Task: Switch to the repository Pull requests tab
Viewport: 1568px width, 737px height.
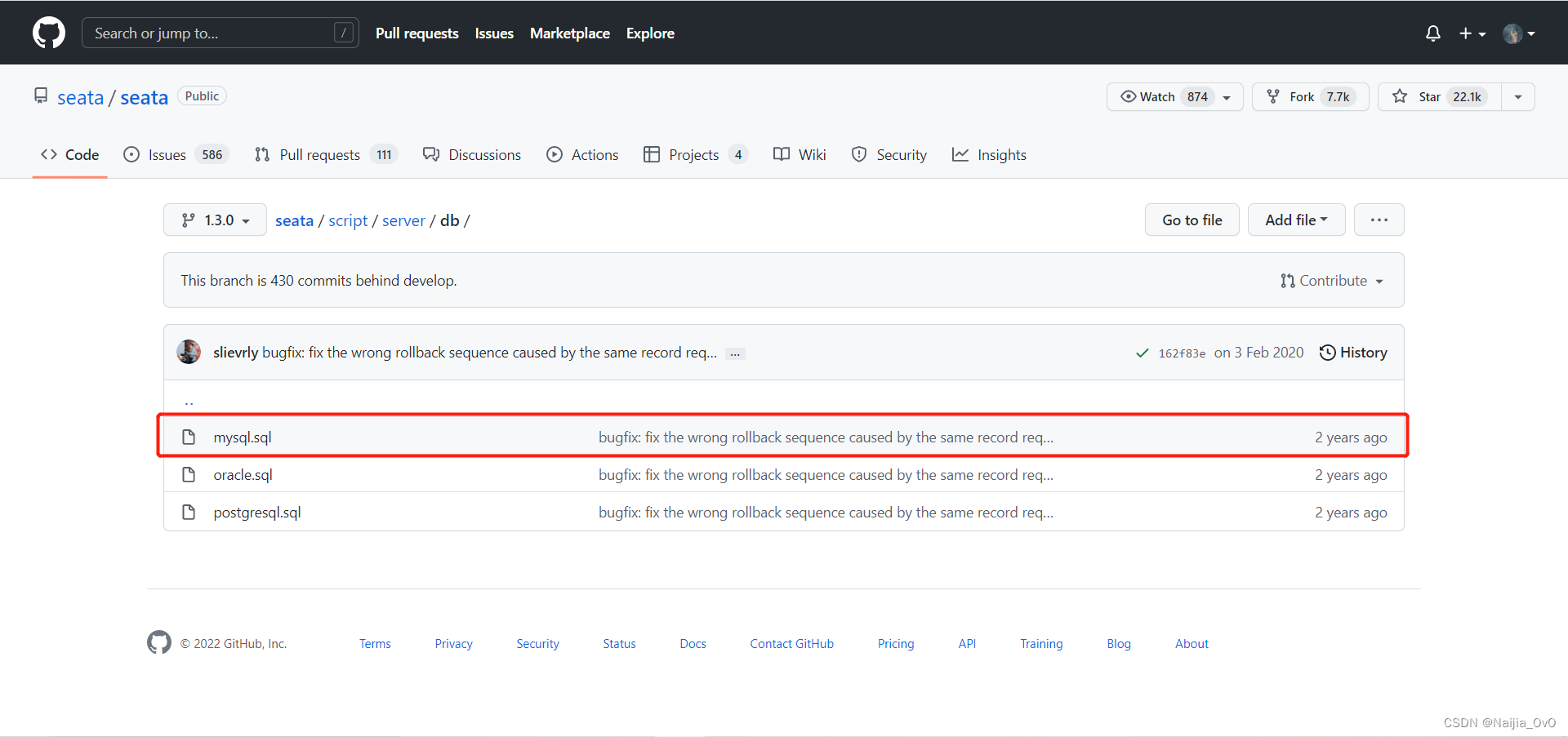Action: pyautogui.click(x=325, y=154)
